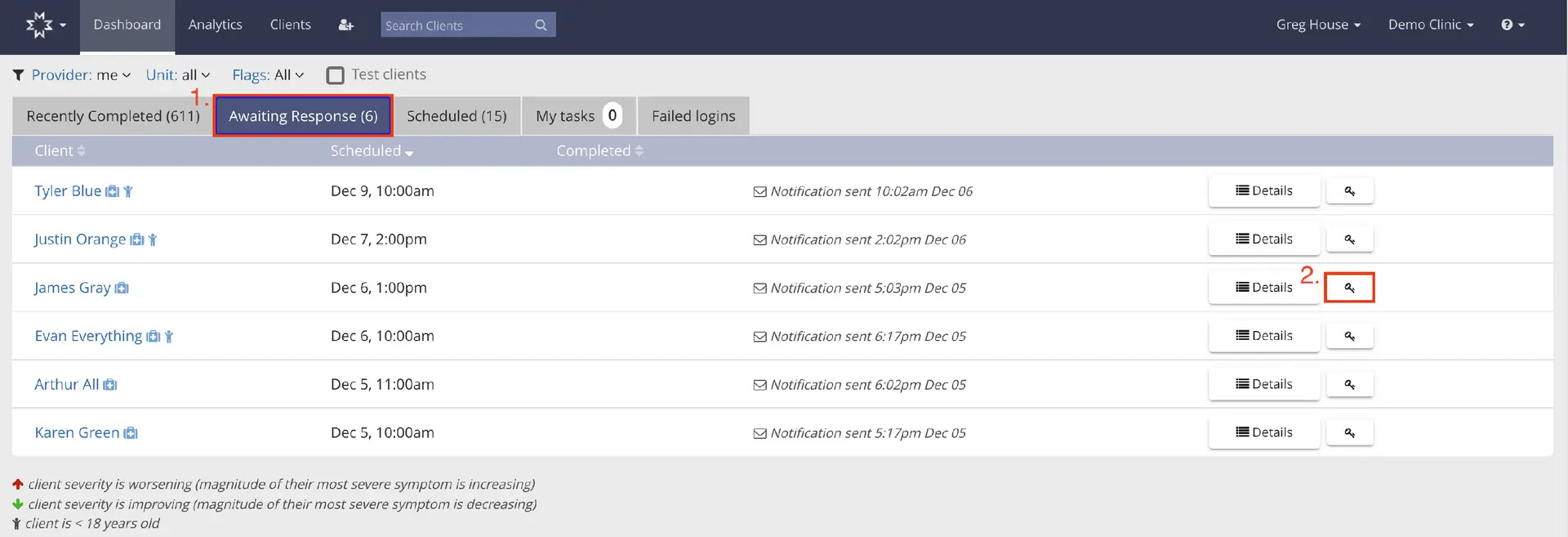Click the scheduled time 'Dec 9, 10:00am'
Image resolution: width=1568 pixels, height=537 pixels.
click(x=382, y=191)
